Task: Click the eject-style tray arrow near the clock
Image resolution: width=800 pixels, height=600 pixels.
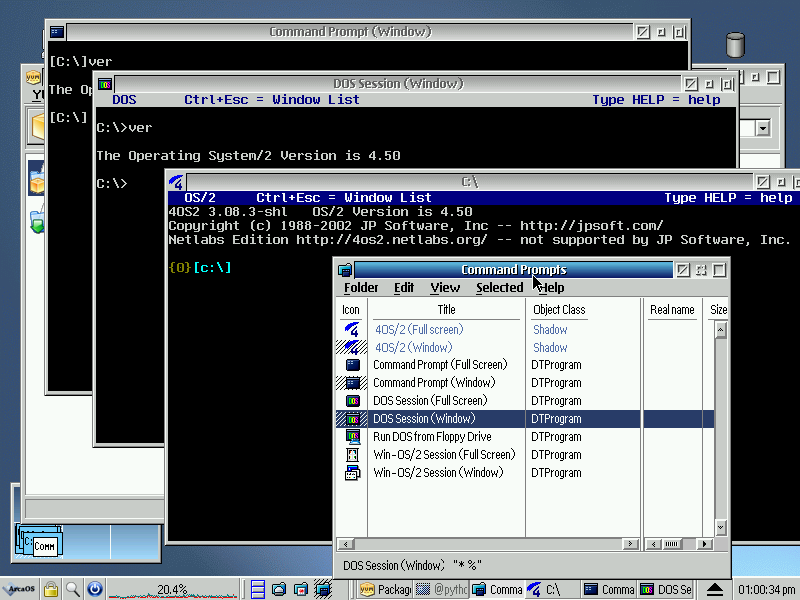Action: click(x=715, y=589)
